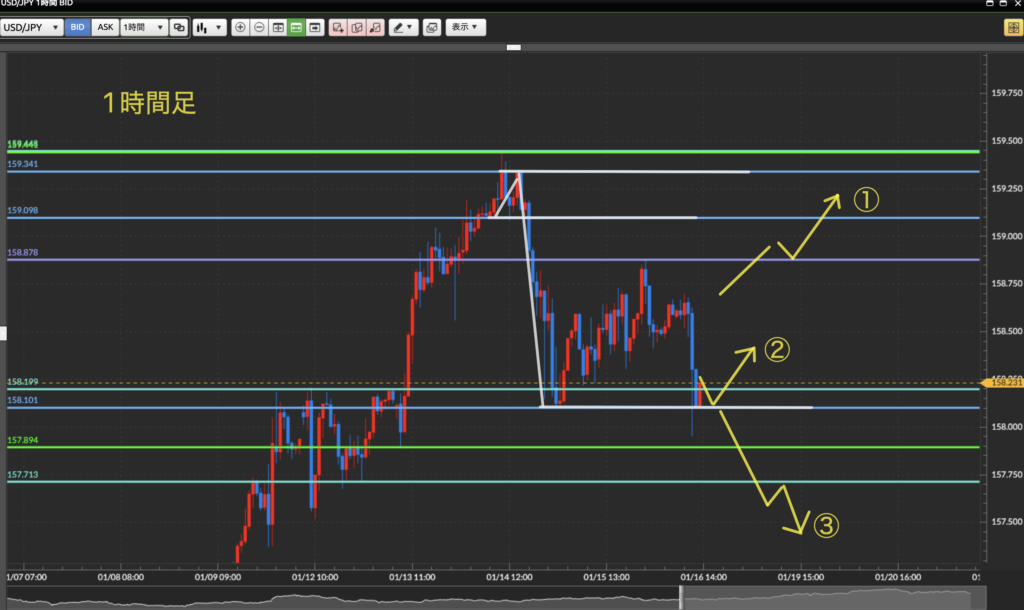The image size is (1024, 610).
Task: Click the middle pink chart object icon
Action: 357,28
